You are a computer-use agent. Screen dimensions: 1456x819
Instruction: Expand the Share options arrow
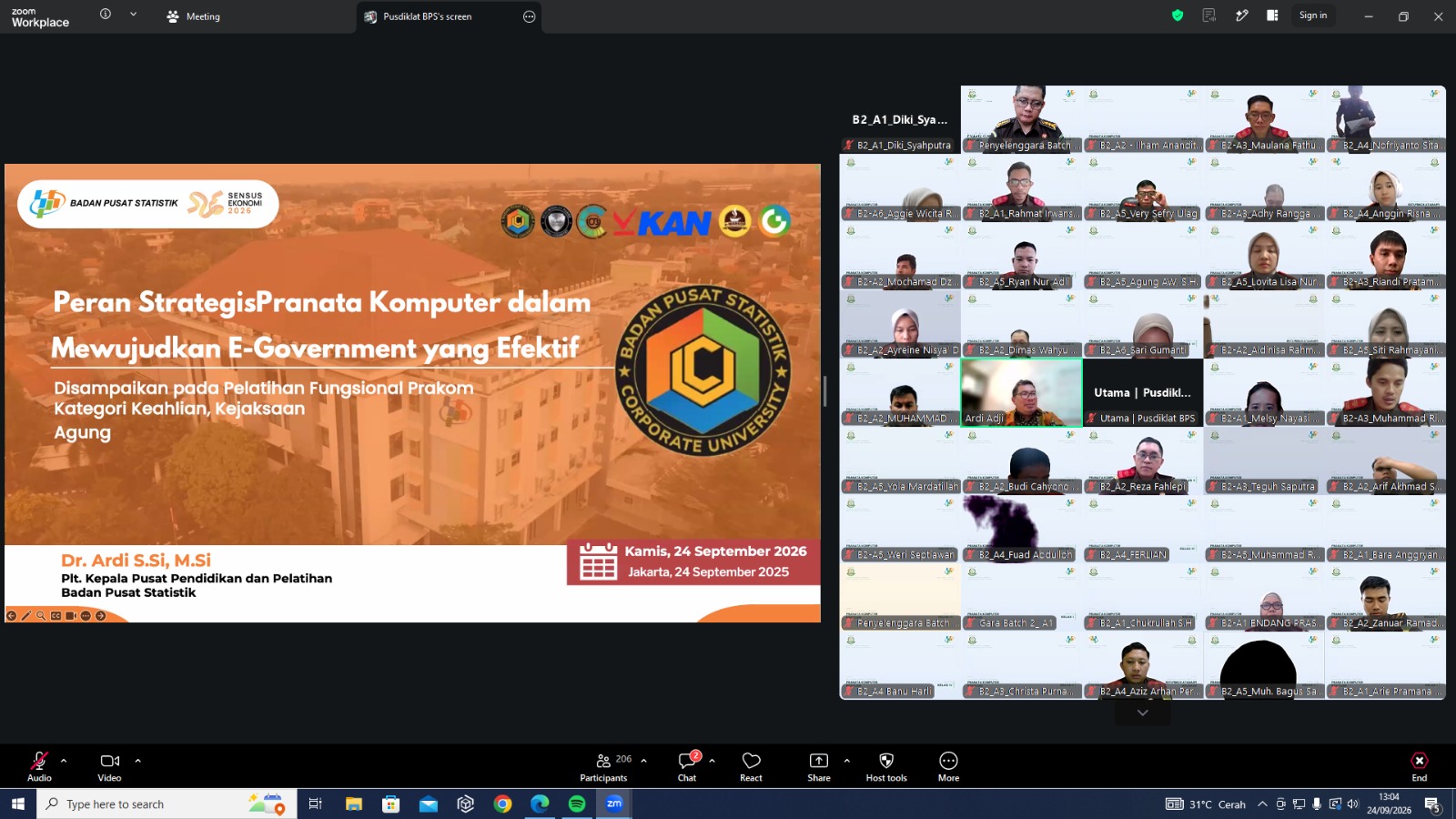click(x=846, y=761)
